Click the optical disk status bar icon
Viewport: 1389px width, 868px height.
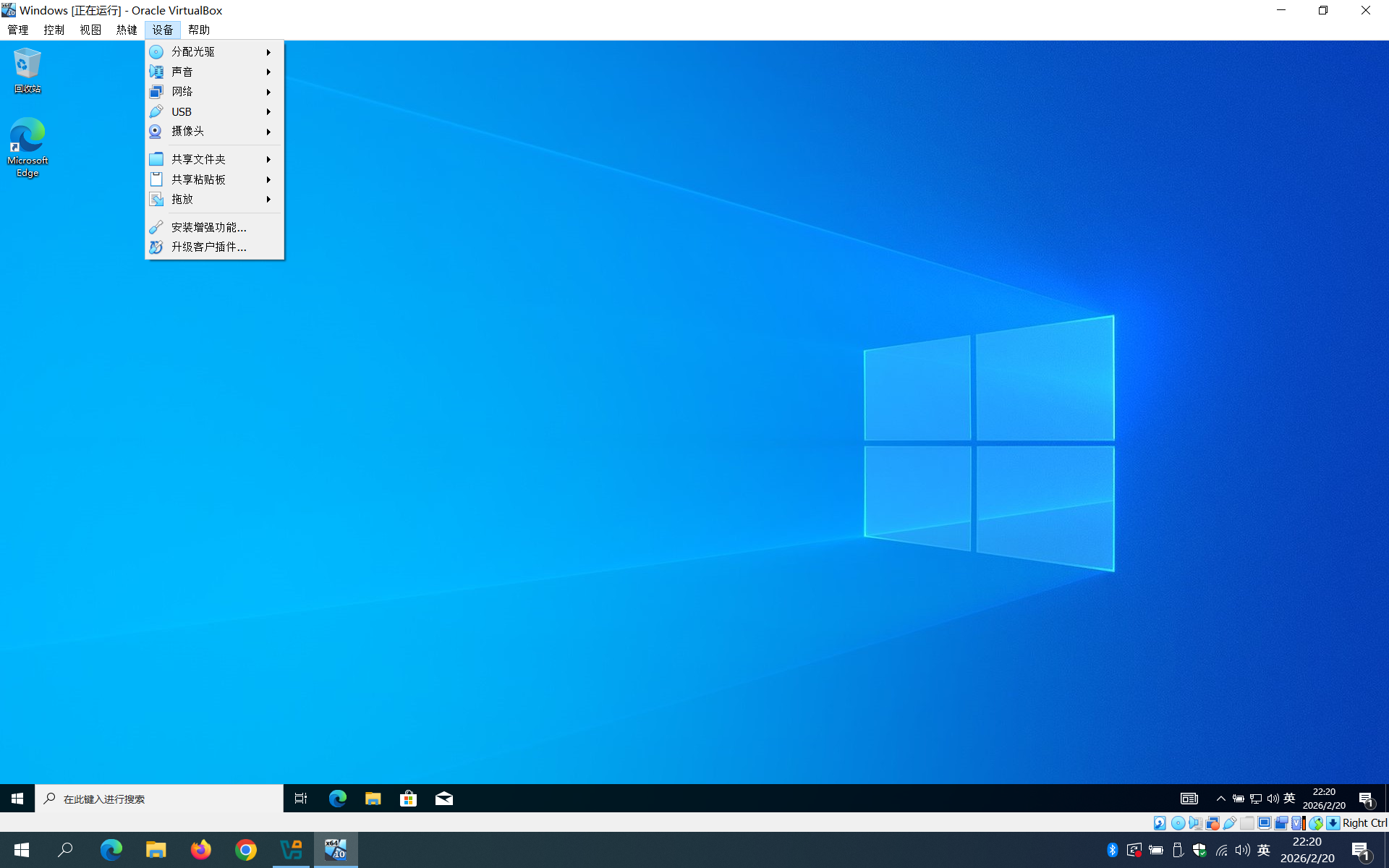1178,823
